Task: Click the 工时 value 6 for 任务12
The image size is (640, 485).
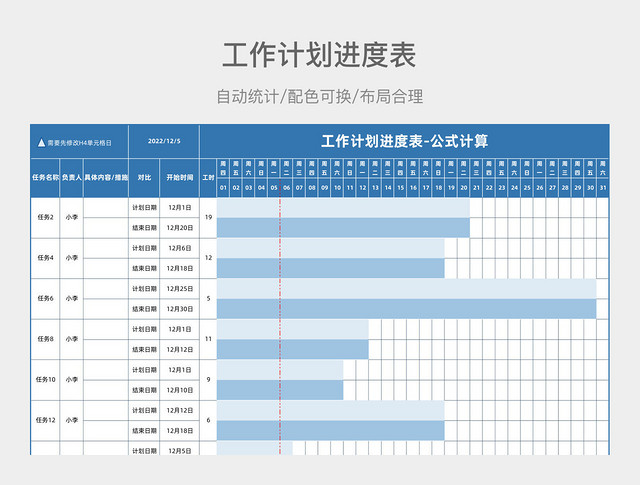Action: pos(208,420)
